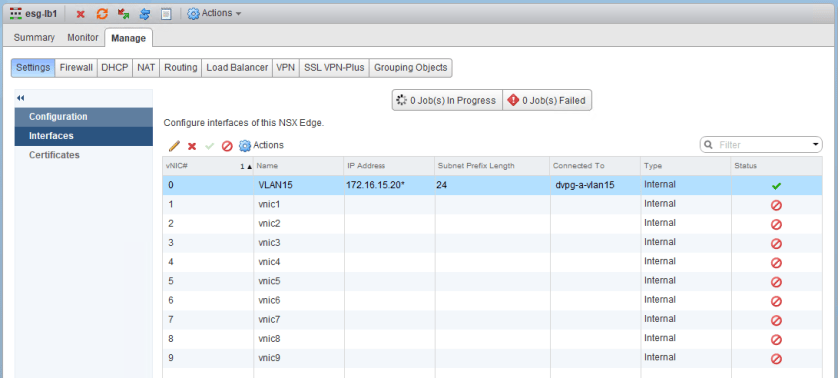This screenshot has height=378, width=838.
Task: Open the top Actions gear menu
Action: coord(214,13)
